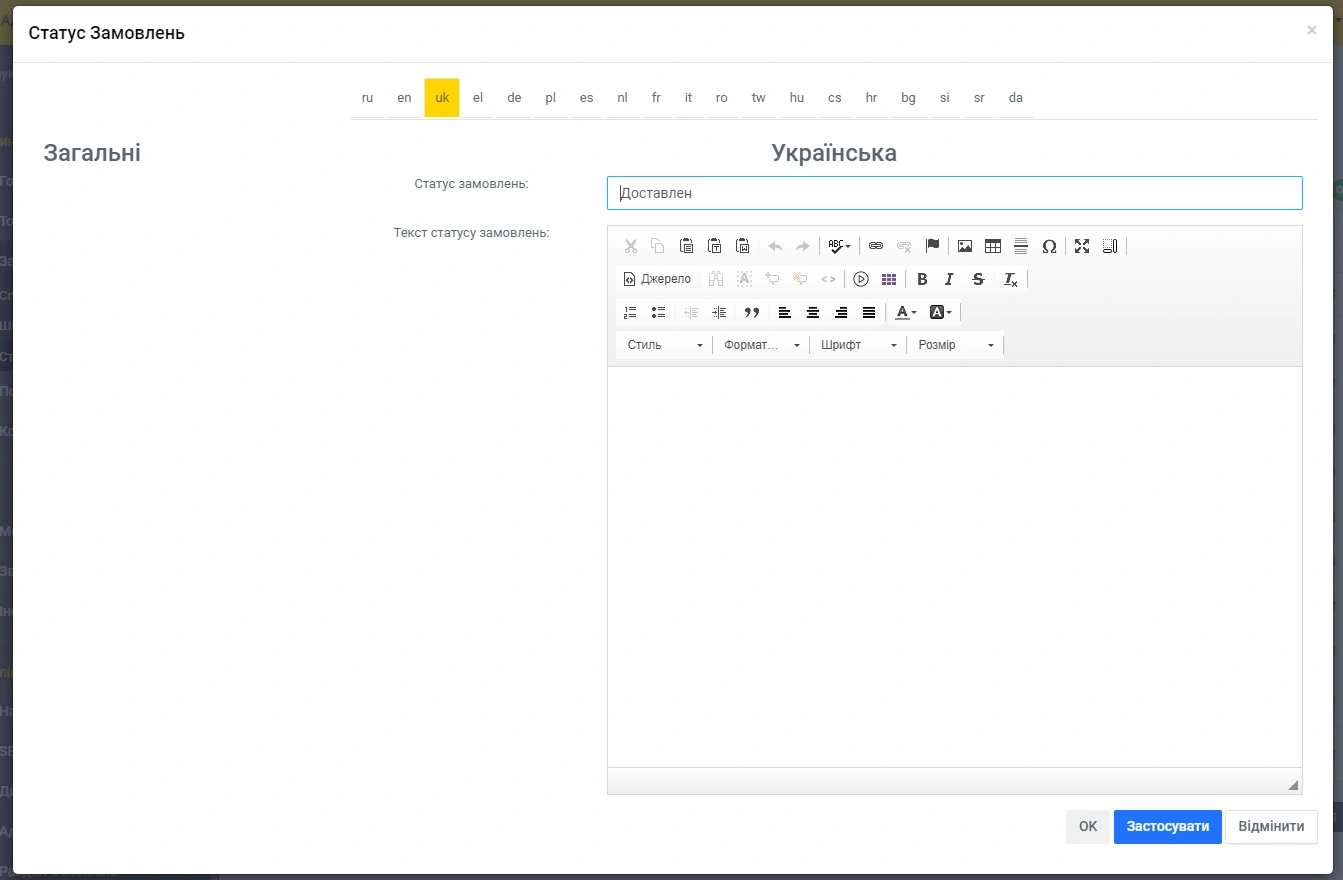Insert an anchor with the flag icon

(x=932, y=246)
